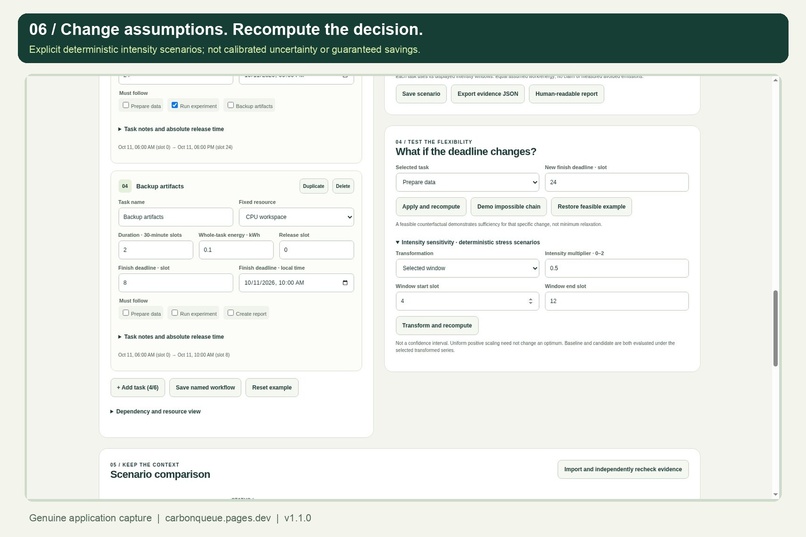Focus Finish deadline local time field
The image size is (806, 537).
(x=296, y=283)
